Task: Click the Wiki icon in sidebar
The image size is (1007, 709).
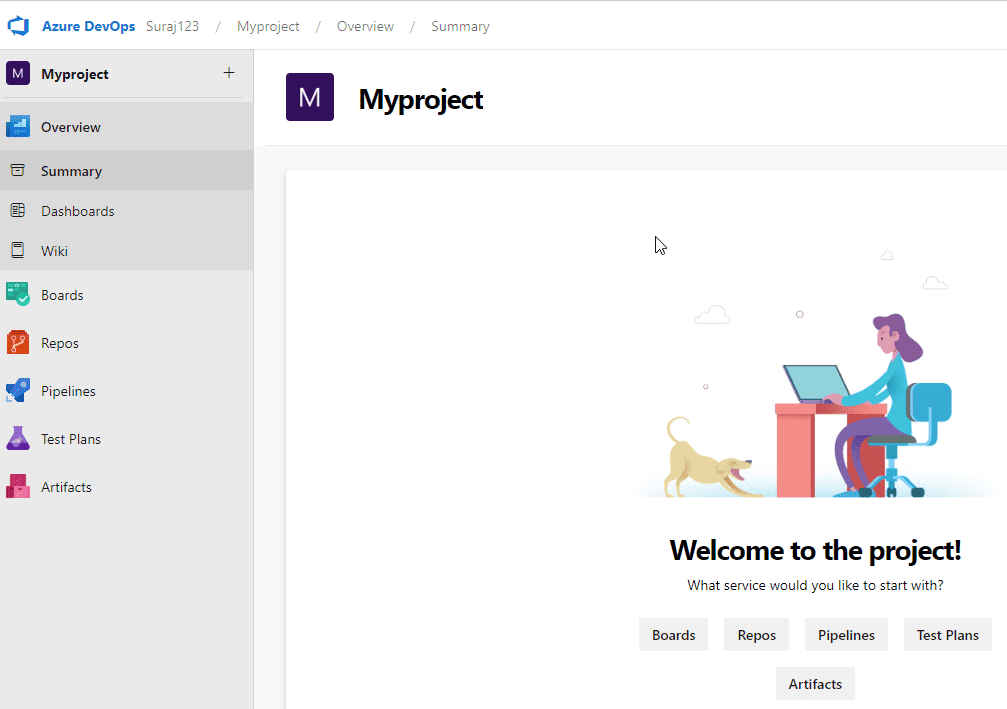Action: coord(18,251)
